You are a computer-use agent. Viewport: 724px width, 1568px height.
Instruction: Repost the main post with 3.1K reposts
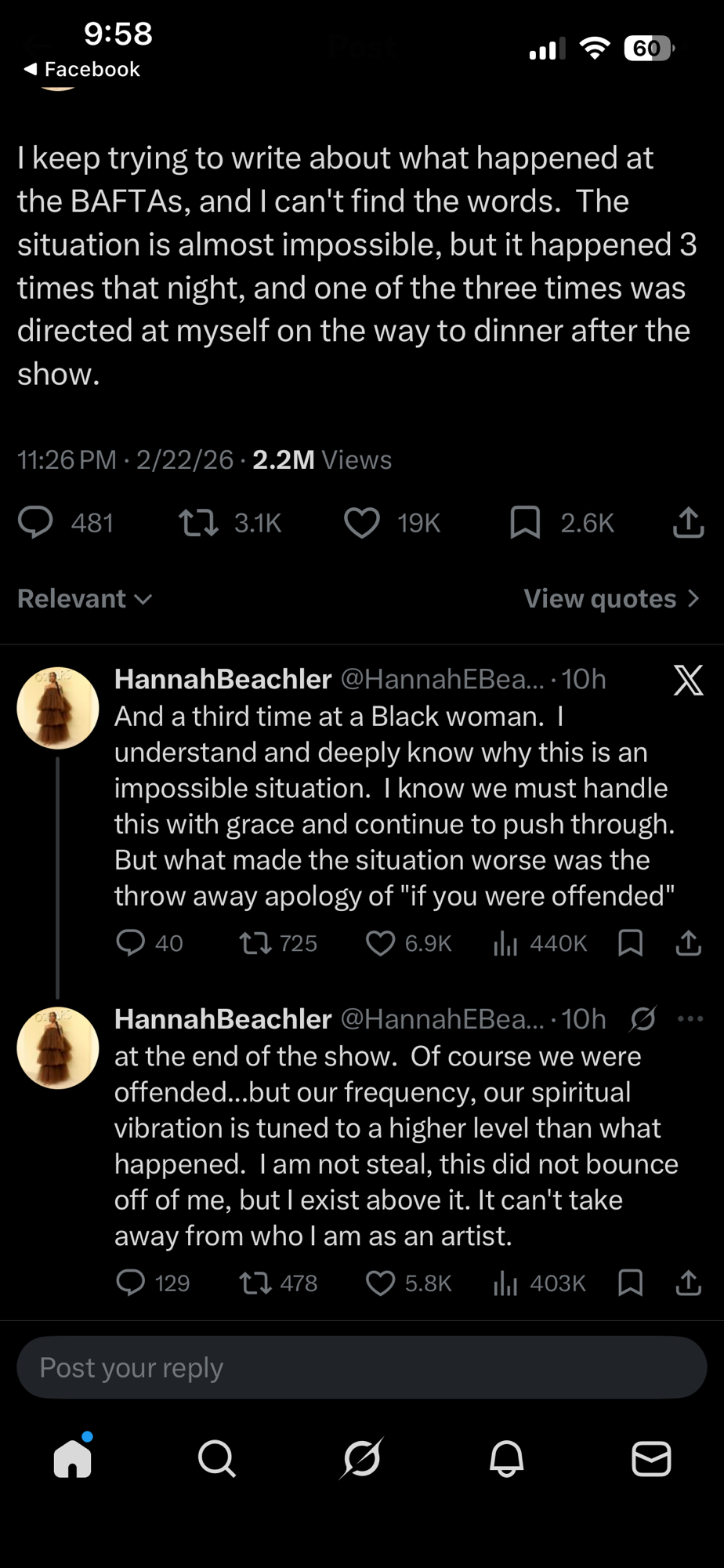coord(198,523)
